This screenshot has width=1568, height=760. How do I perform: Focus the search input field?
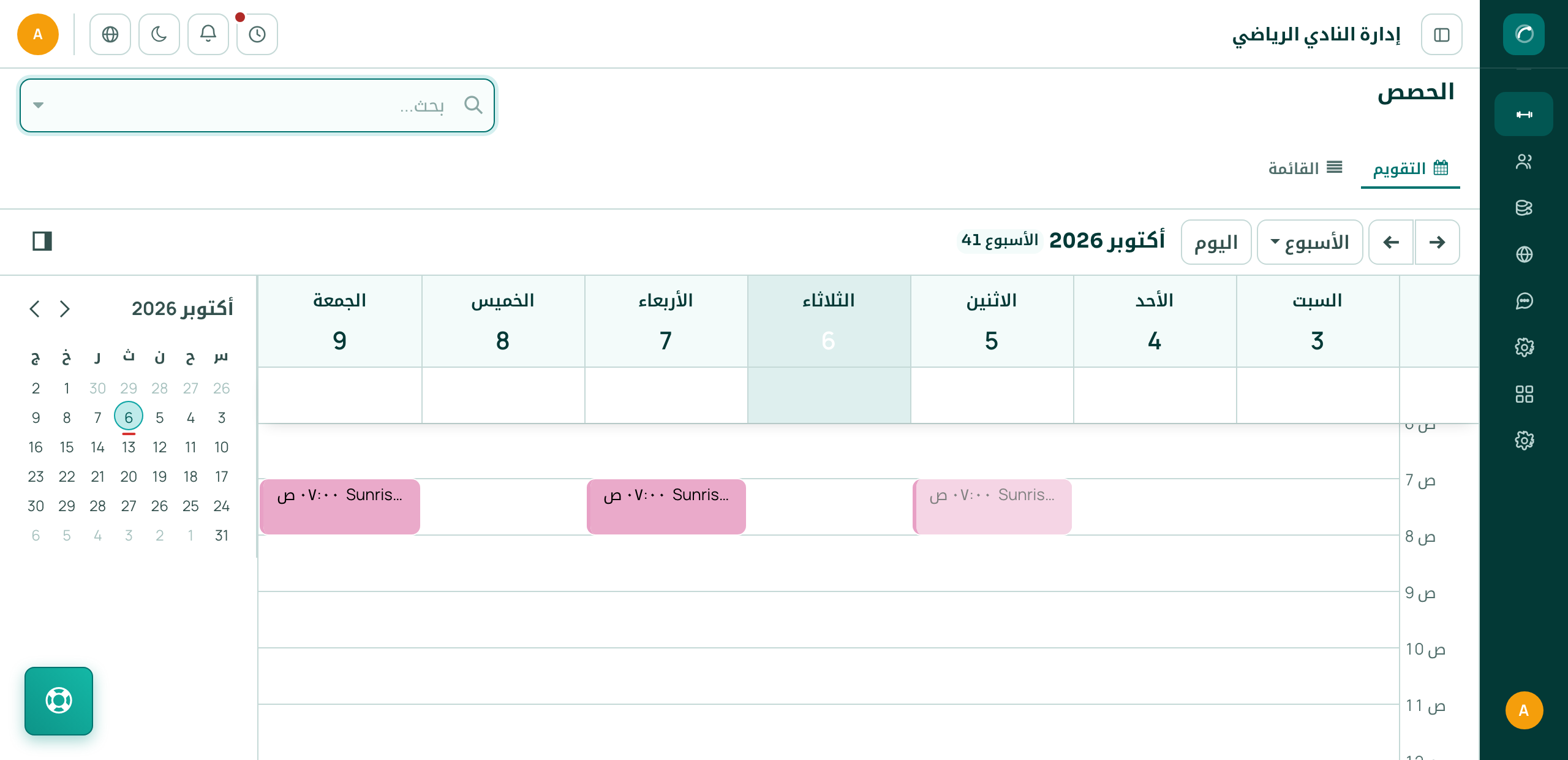coord(257,105)
